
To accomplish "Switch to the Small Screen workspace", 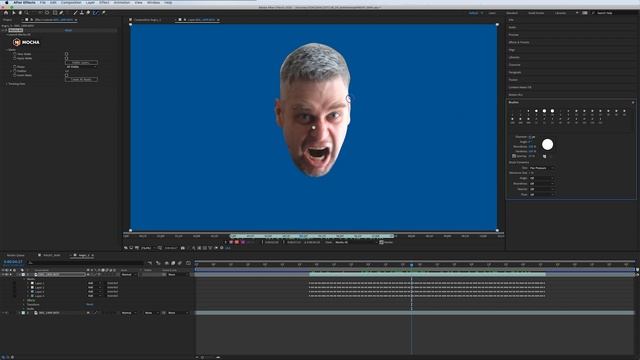I will pyautogui.click(x=536, y=13).
